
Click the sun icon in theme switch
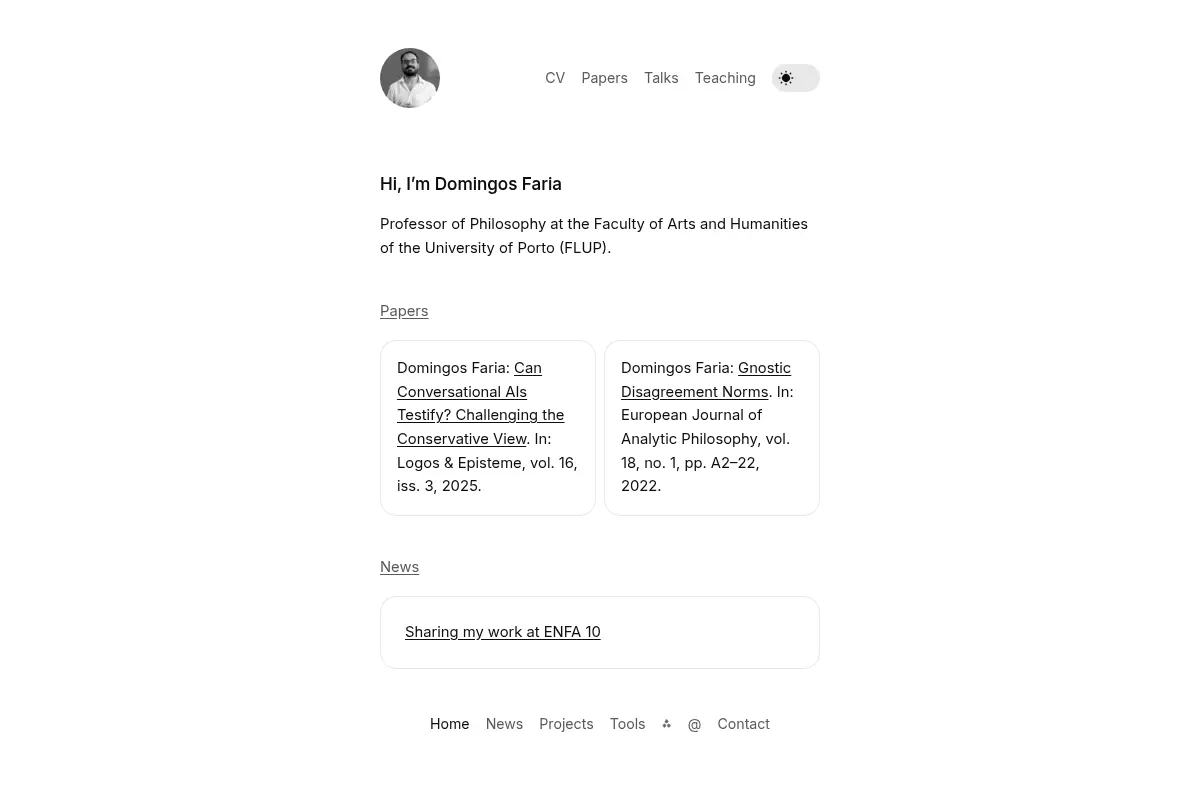coord(786,78)
